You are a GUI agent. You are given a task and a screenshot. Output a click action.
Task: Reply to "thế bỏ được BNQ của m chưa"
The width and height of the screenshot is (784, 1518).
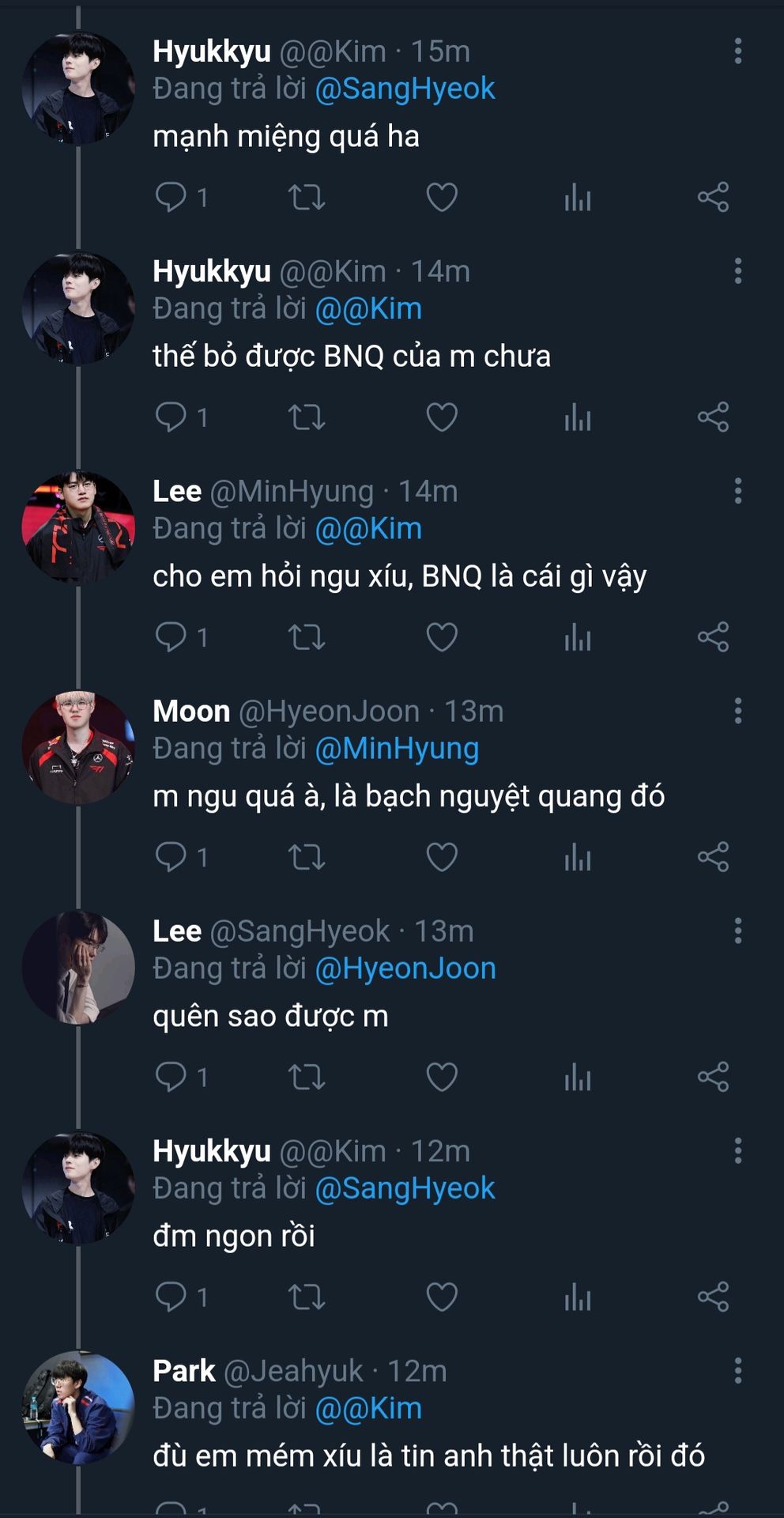pos(171,417)
